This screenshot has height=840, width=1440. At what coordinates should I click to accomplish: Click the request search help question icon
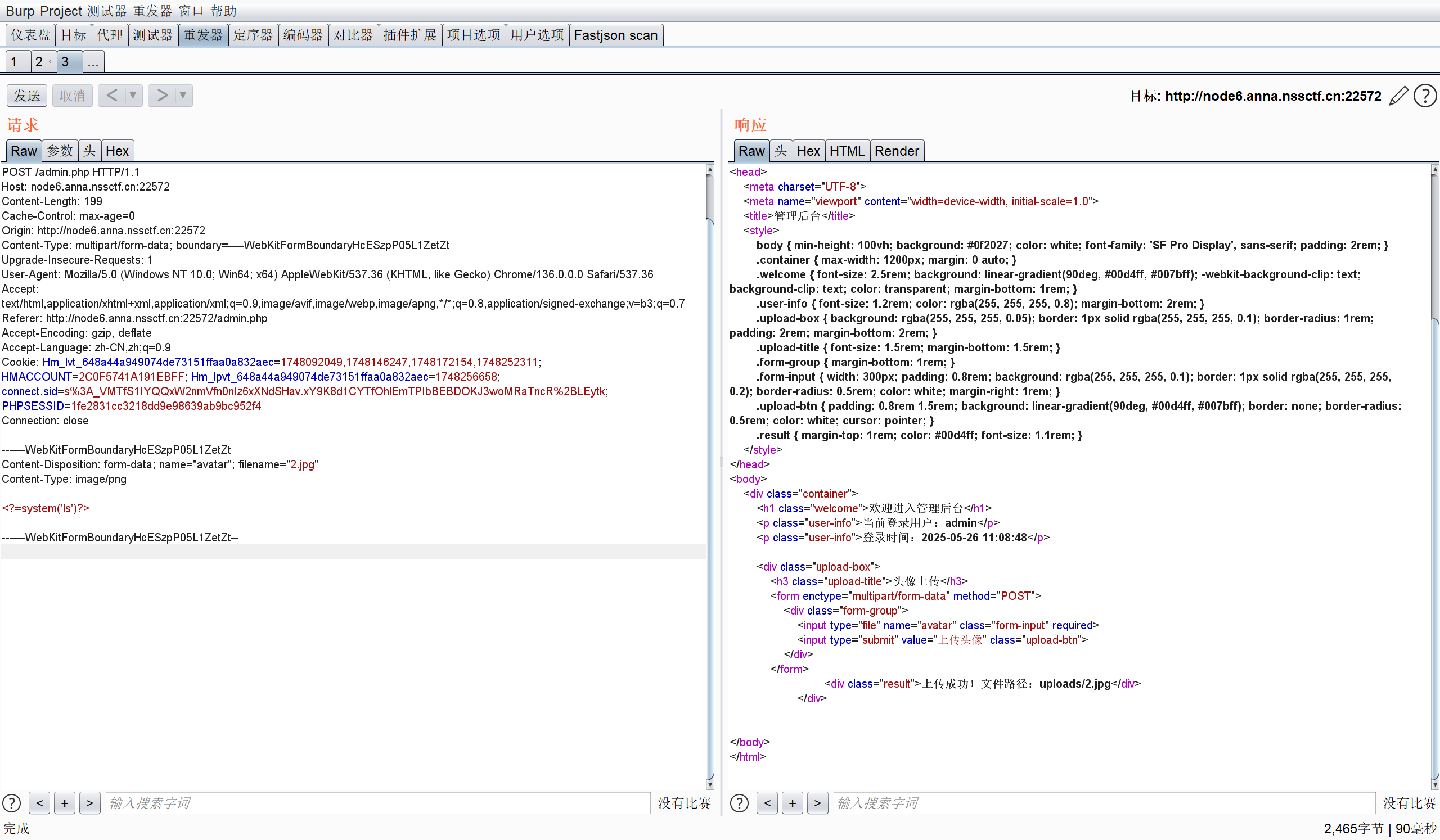click(x=11, y=803)
